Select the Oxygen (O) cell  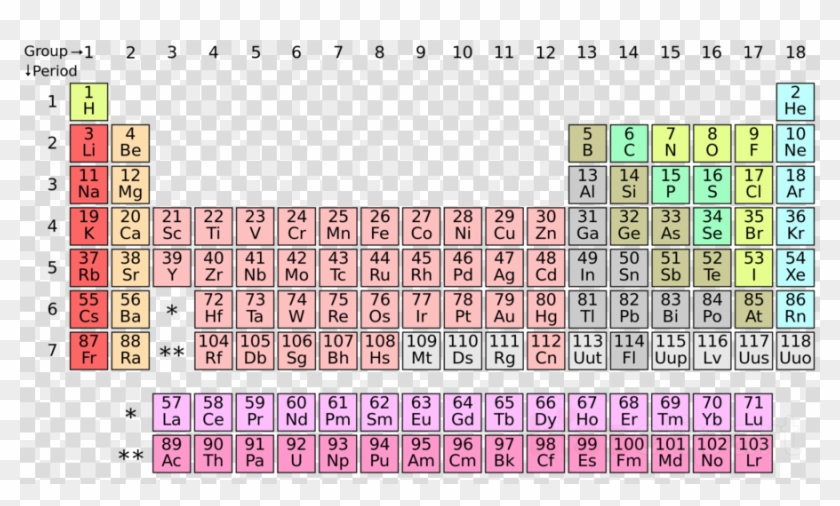coord(712,143)
